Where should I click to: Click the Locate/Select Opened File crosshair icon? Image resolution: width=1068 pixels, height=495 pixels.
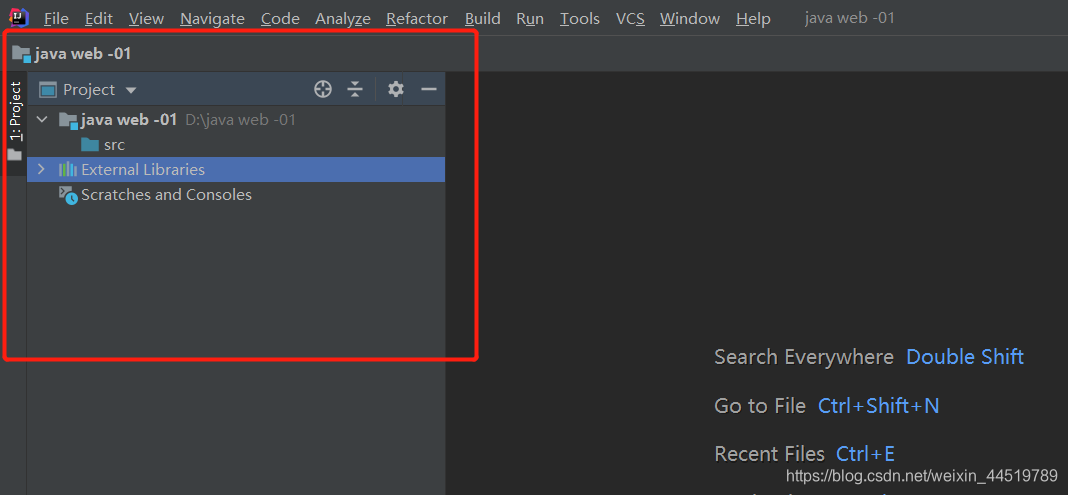[323, 89]
